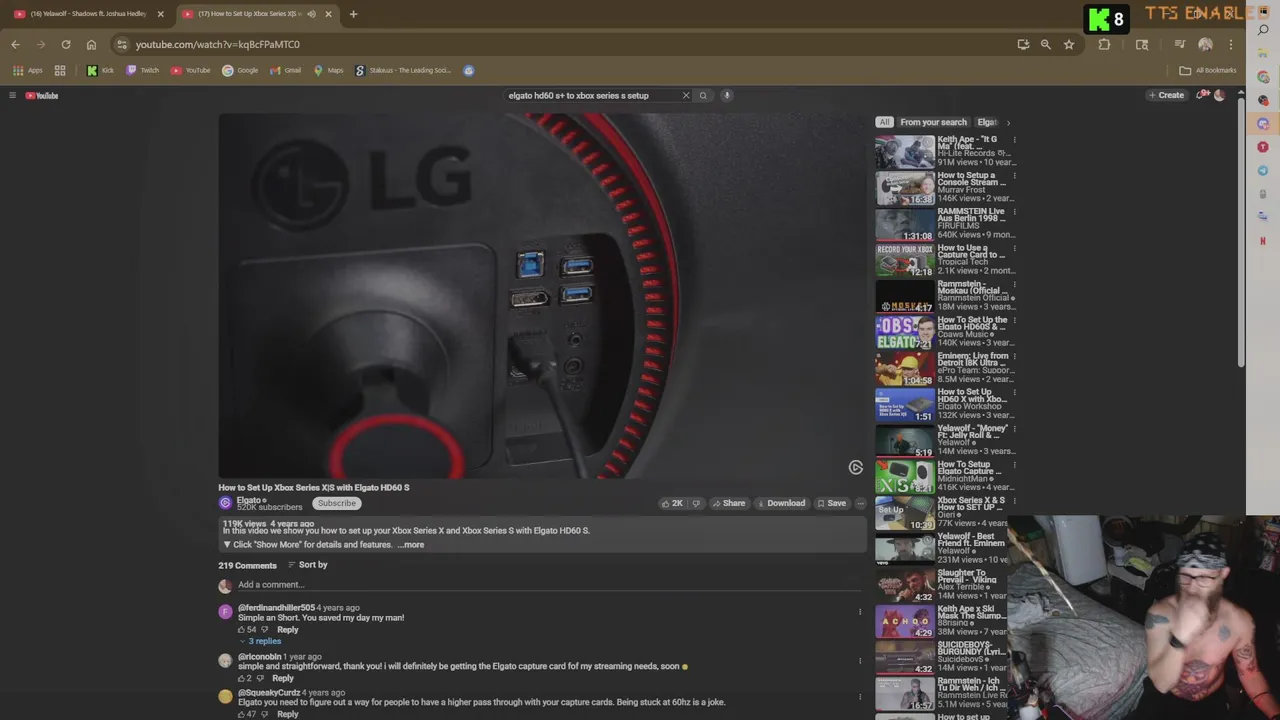Open the Stake.us bookmark
This screenshot has height=720, width=1280.
(403, 70)
